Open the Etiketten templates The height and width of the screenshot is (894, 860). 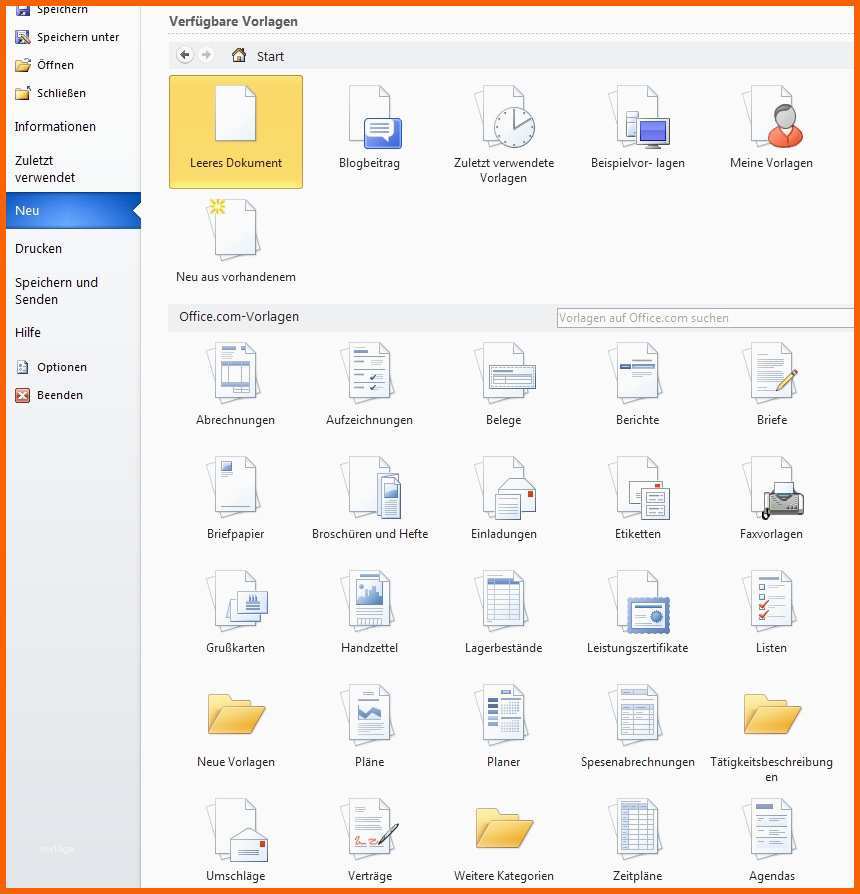(x=638, y=498)
